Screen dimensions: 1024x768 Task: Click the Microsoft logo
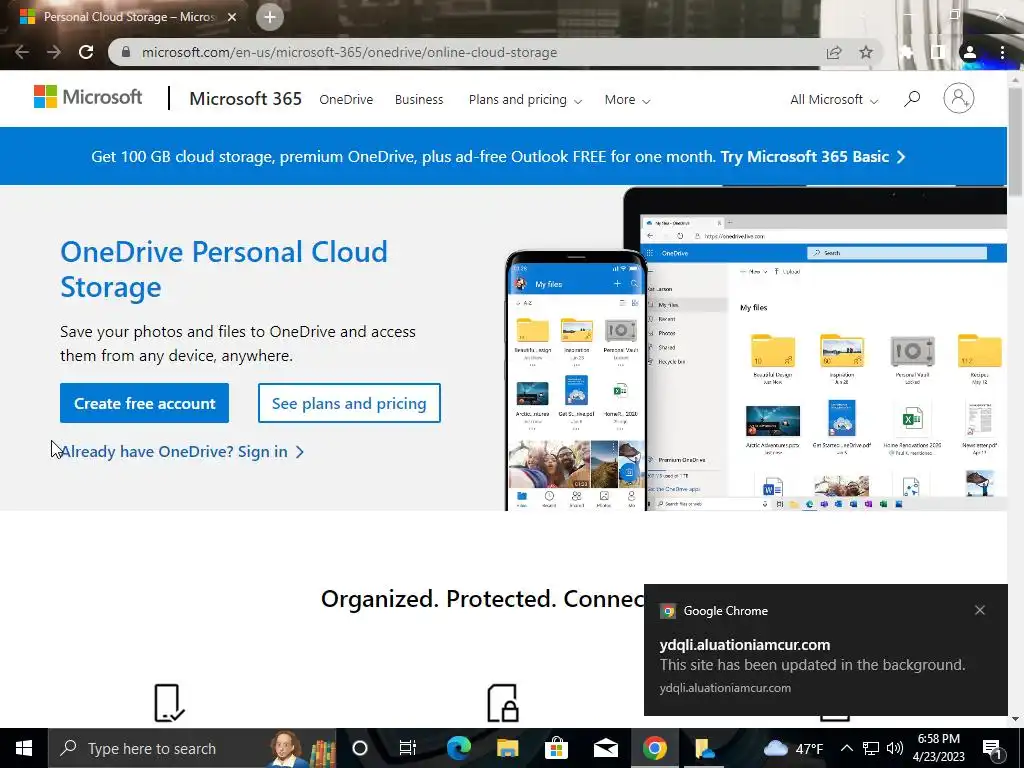pyautogui.click(x=88, y=97)
